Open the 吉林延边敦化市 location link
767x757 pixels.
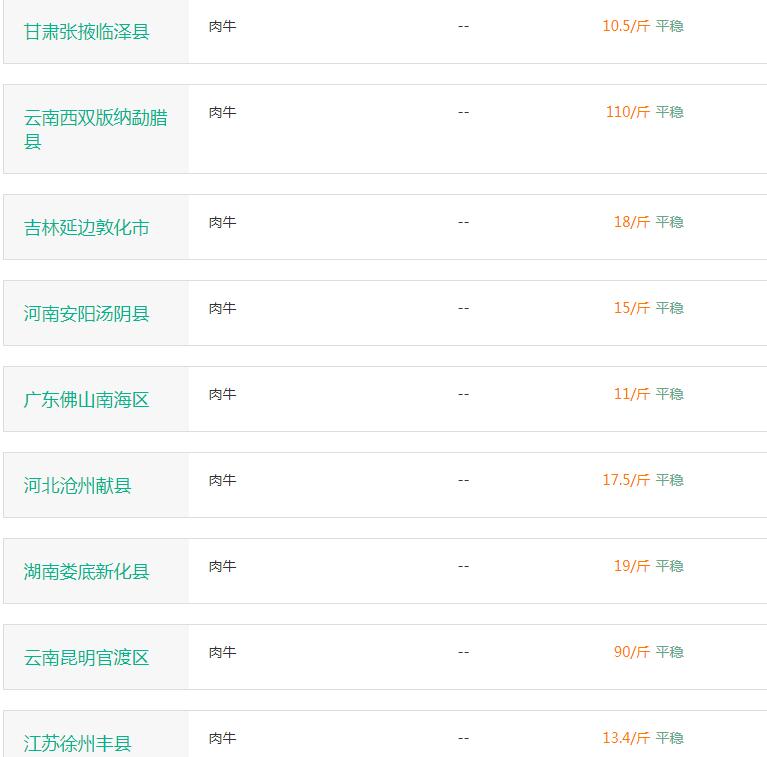[87, 227]
